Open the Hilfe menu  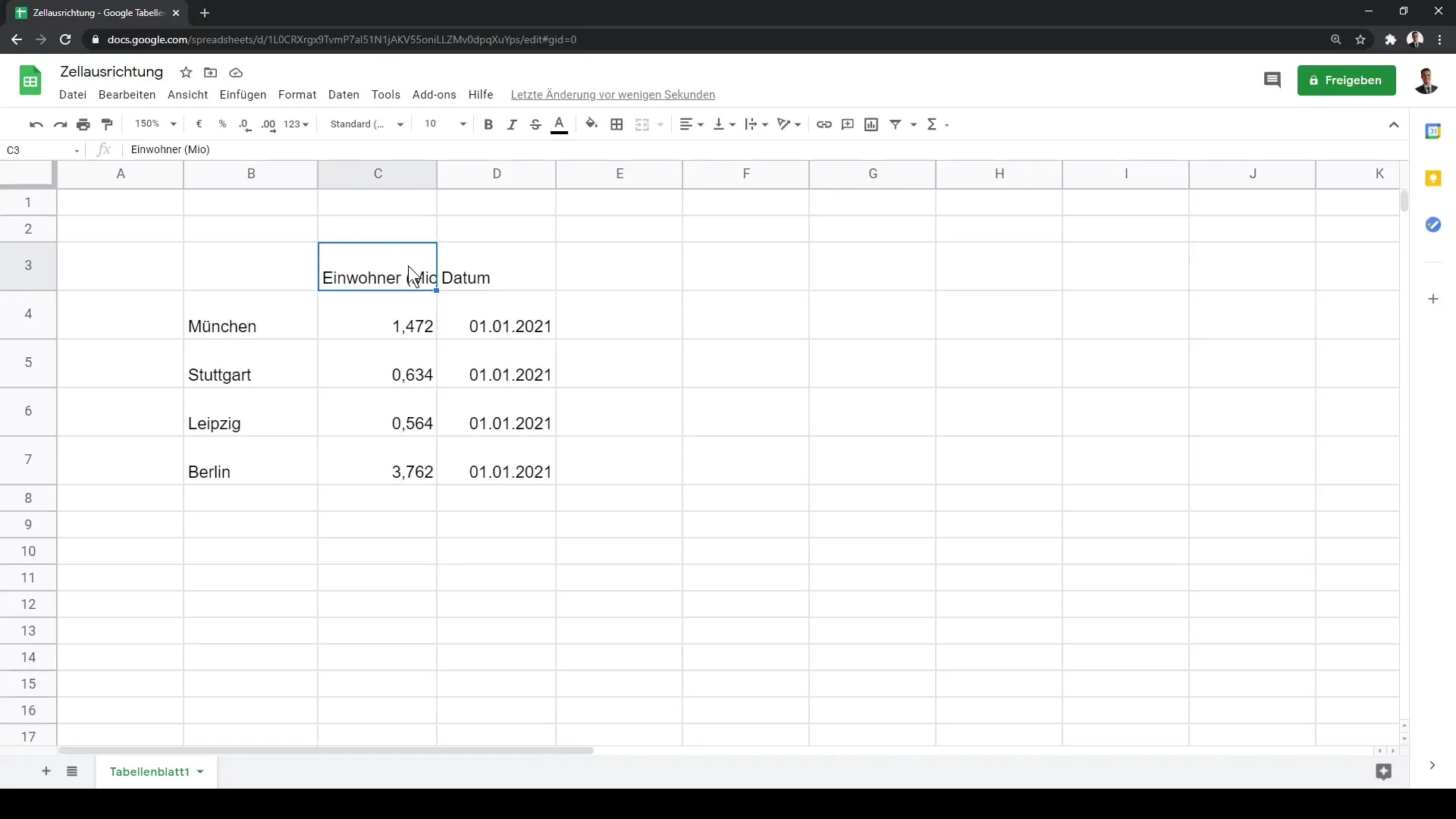(481, 95)
